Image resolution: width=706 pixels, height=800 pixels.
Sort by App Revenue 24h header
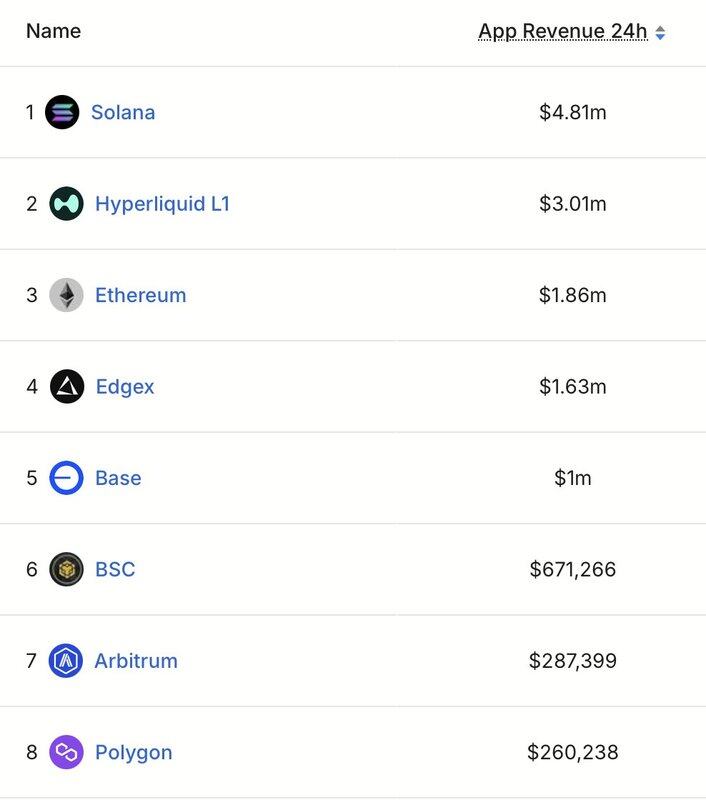point(562,32)
